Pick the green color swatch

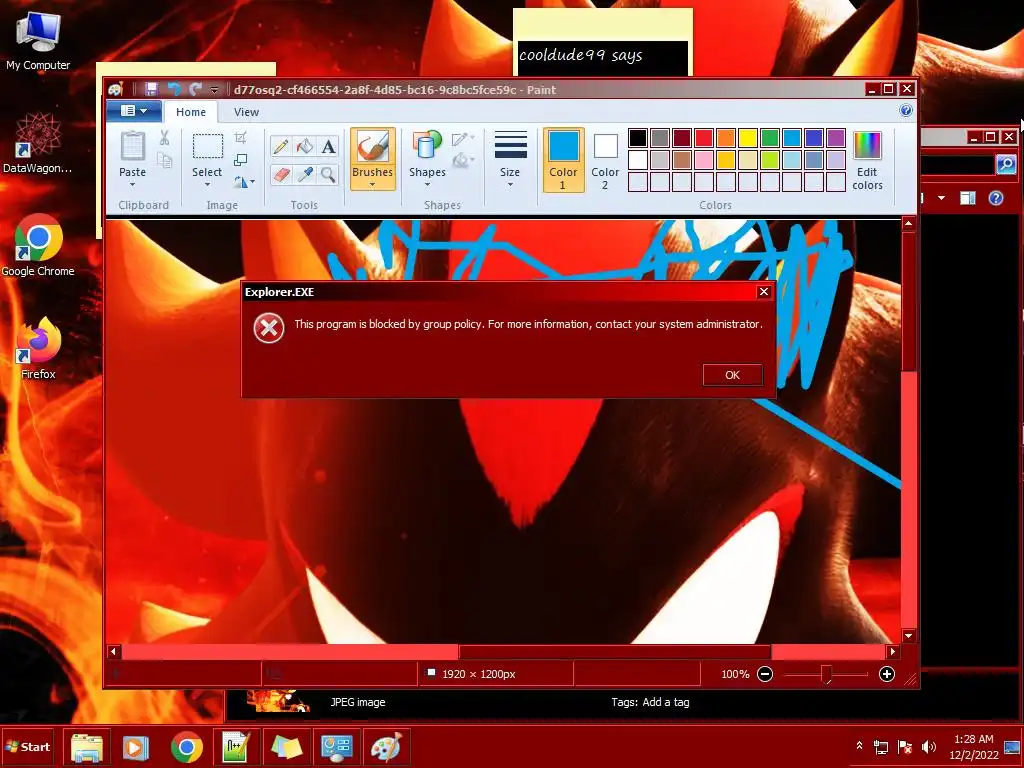pos(770,138)
